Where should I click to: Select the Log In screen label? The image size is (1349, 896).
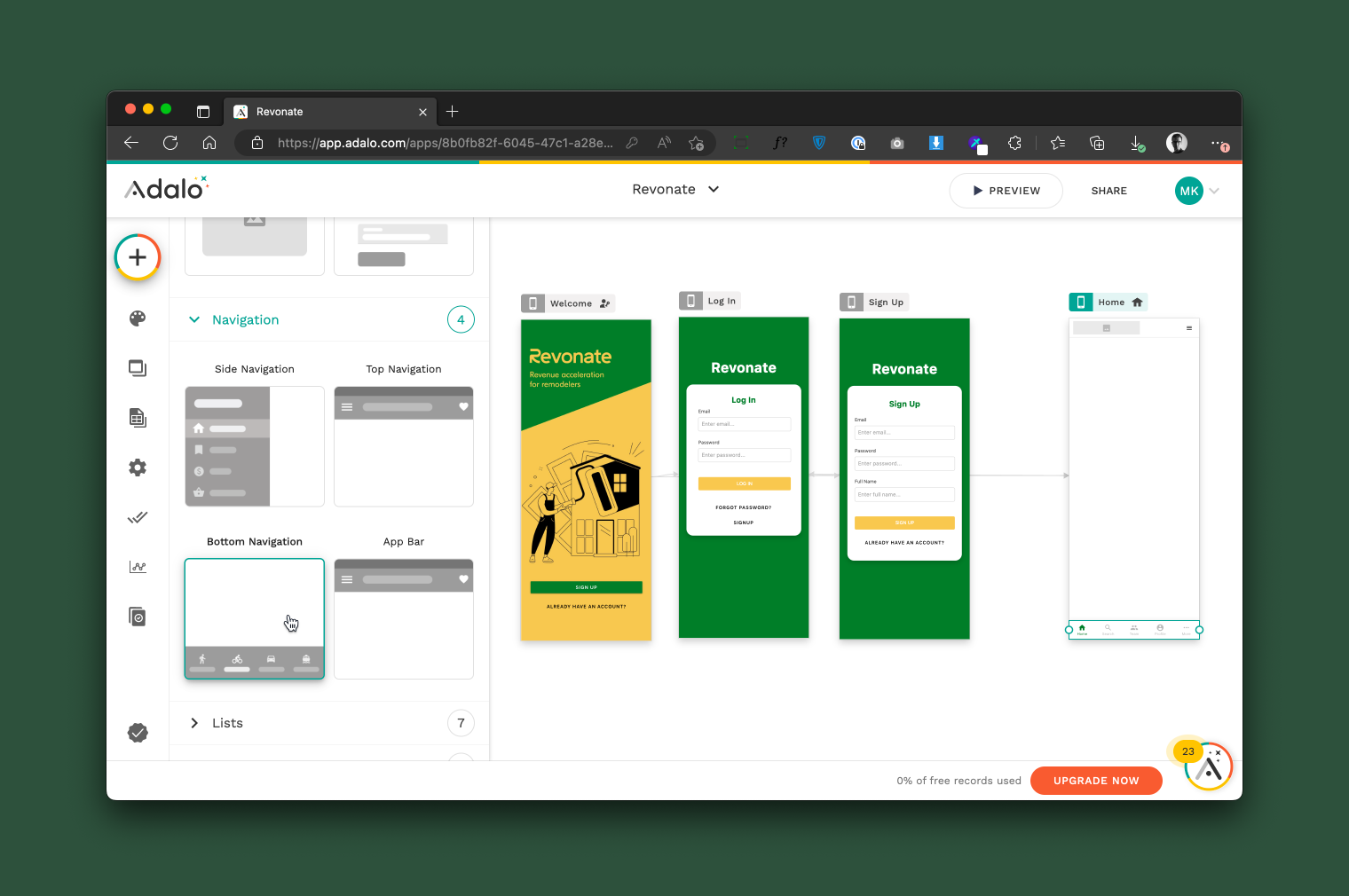click(x=709, y=301)
